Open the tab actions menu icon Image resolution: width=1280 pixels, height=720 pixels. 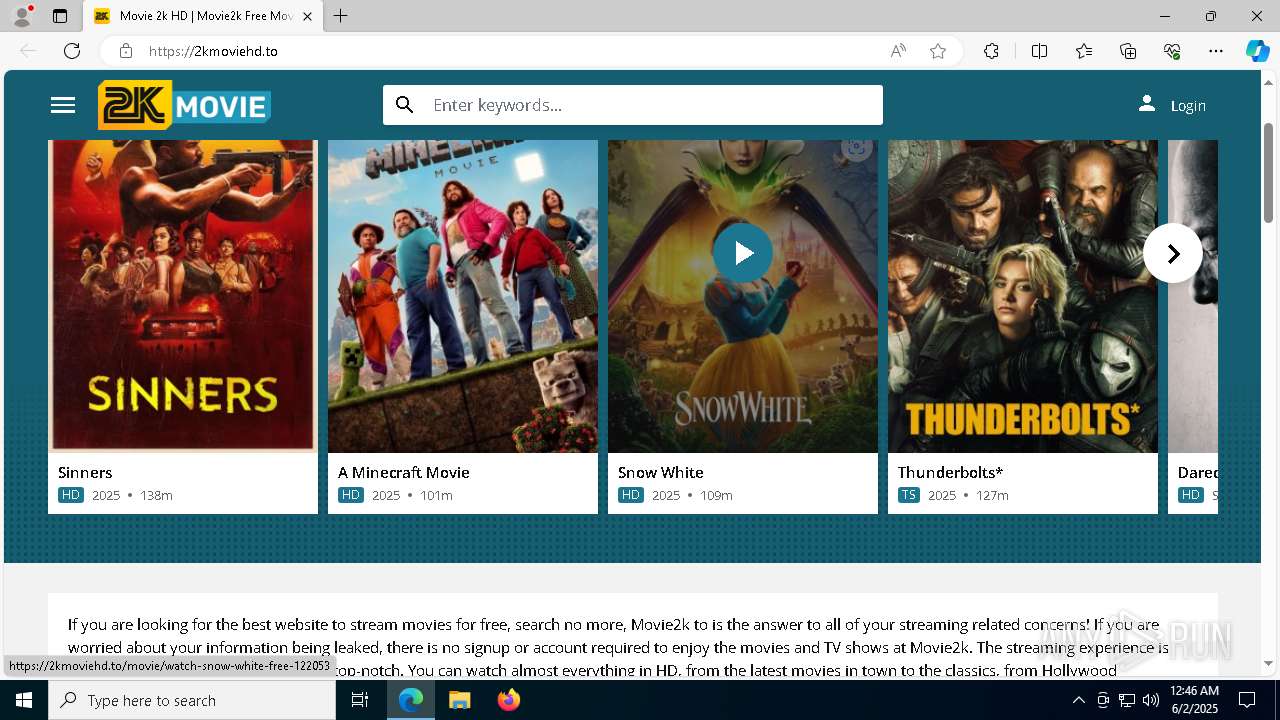[60, 16]
